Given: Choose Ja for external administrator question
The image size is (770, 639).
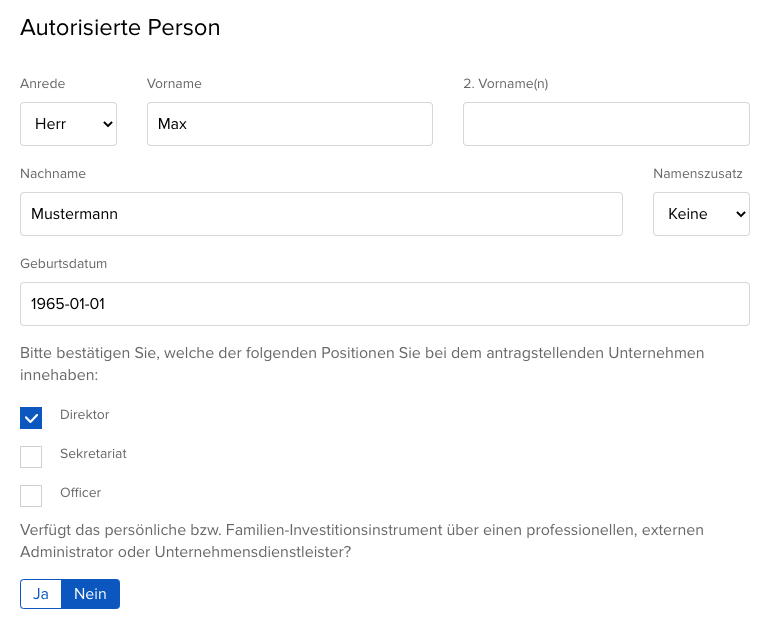Looking at the screenshot, I should [x=41, y=594].
